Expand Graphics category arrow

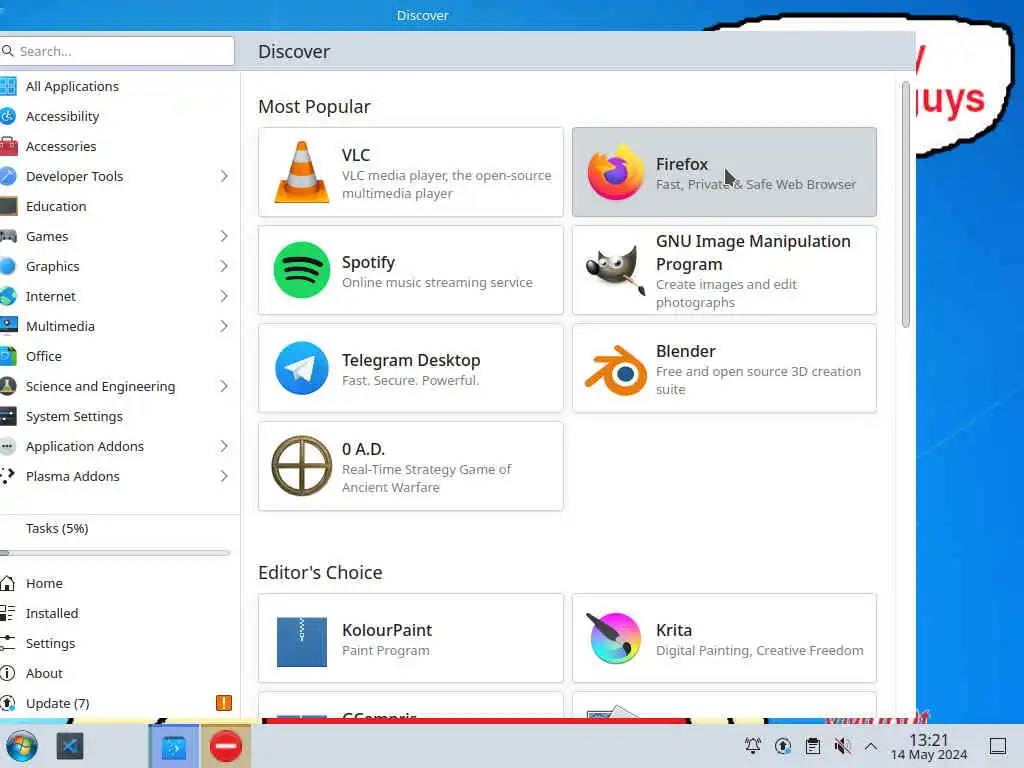coord(224,266)
